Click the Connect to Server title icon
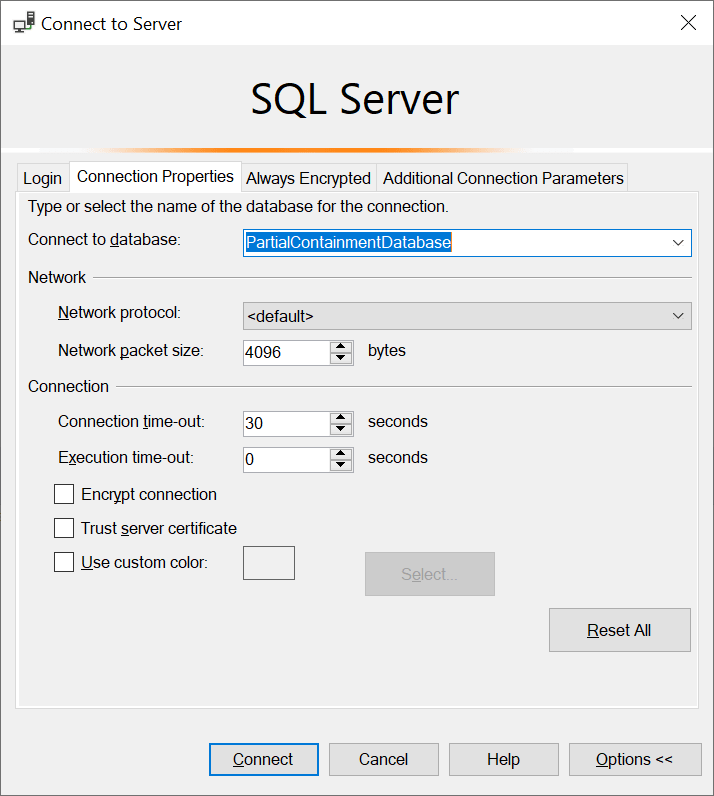714x796 pixels. (x=24, y=22)
